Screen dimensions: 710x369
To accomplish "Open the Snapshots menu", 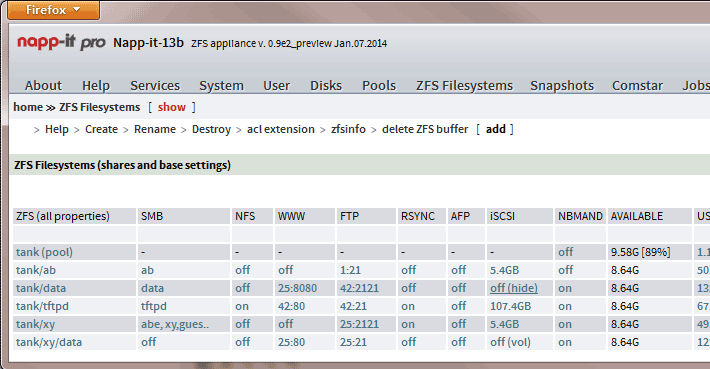I will point(561,86).
